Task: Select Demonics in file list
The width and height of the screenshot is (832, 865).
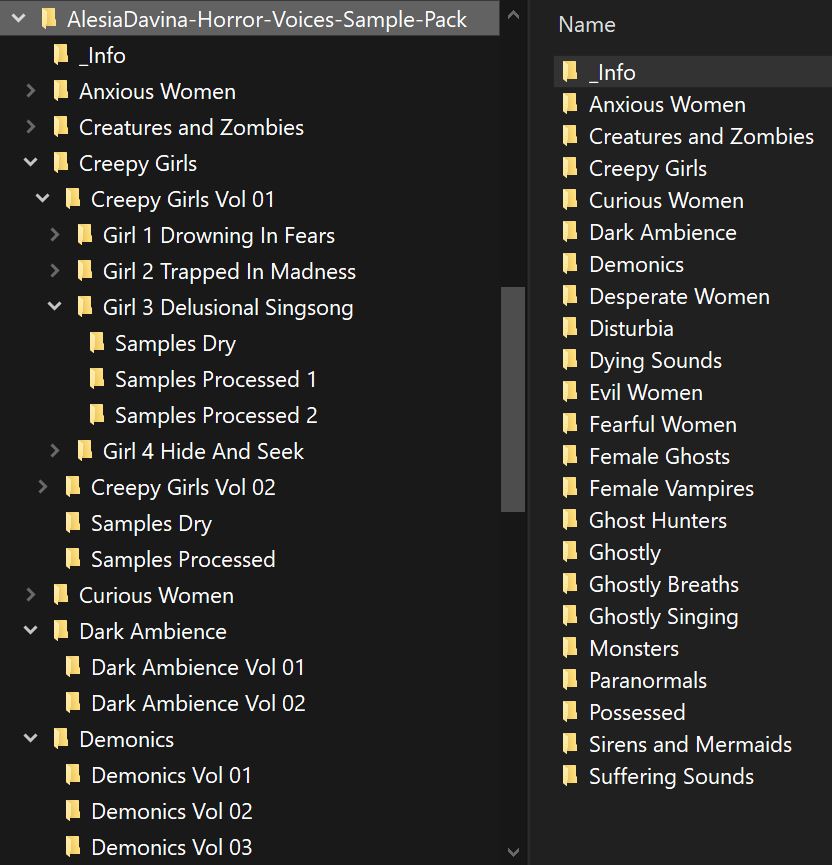Action: pyautogui.click(x=636, y=264)
